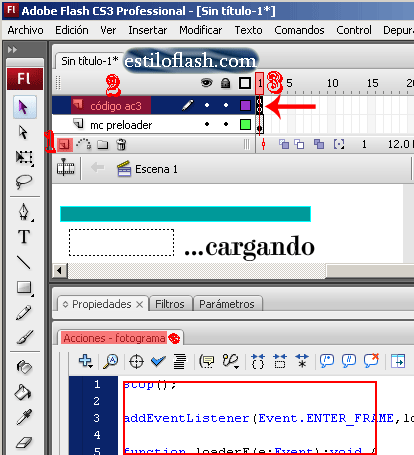Click the stage left scroll arrow
Viewport: 414px width, 455px height.
coord(60,270)
